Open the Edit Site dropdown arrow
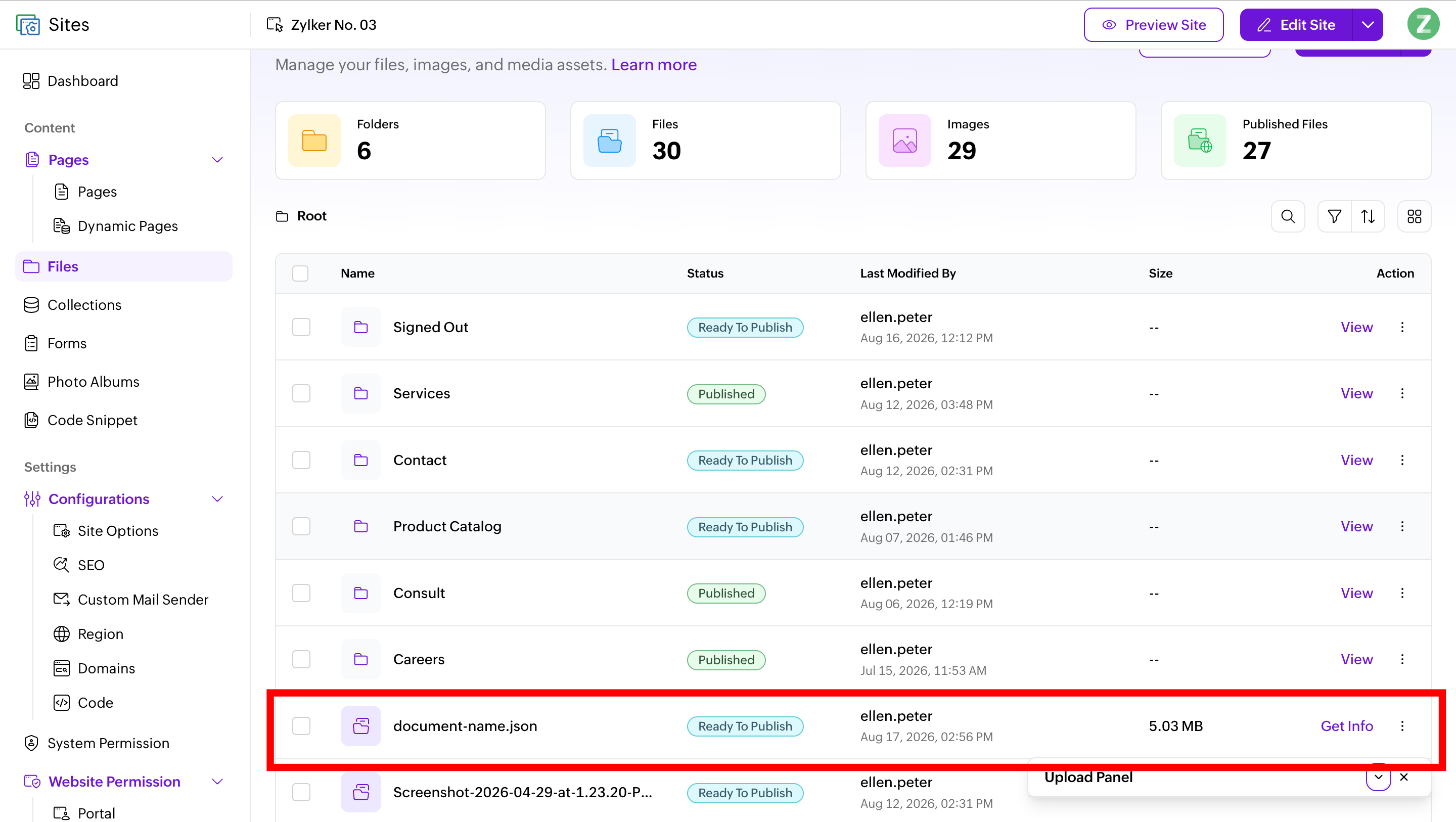This screenshot has height=822, width=1456. [1367, 24]
